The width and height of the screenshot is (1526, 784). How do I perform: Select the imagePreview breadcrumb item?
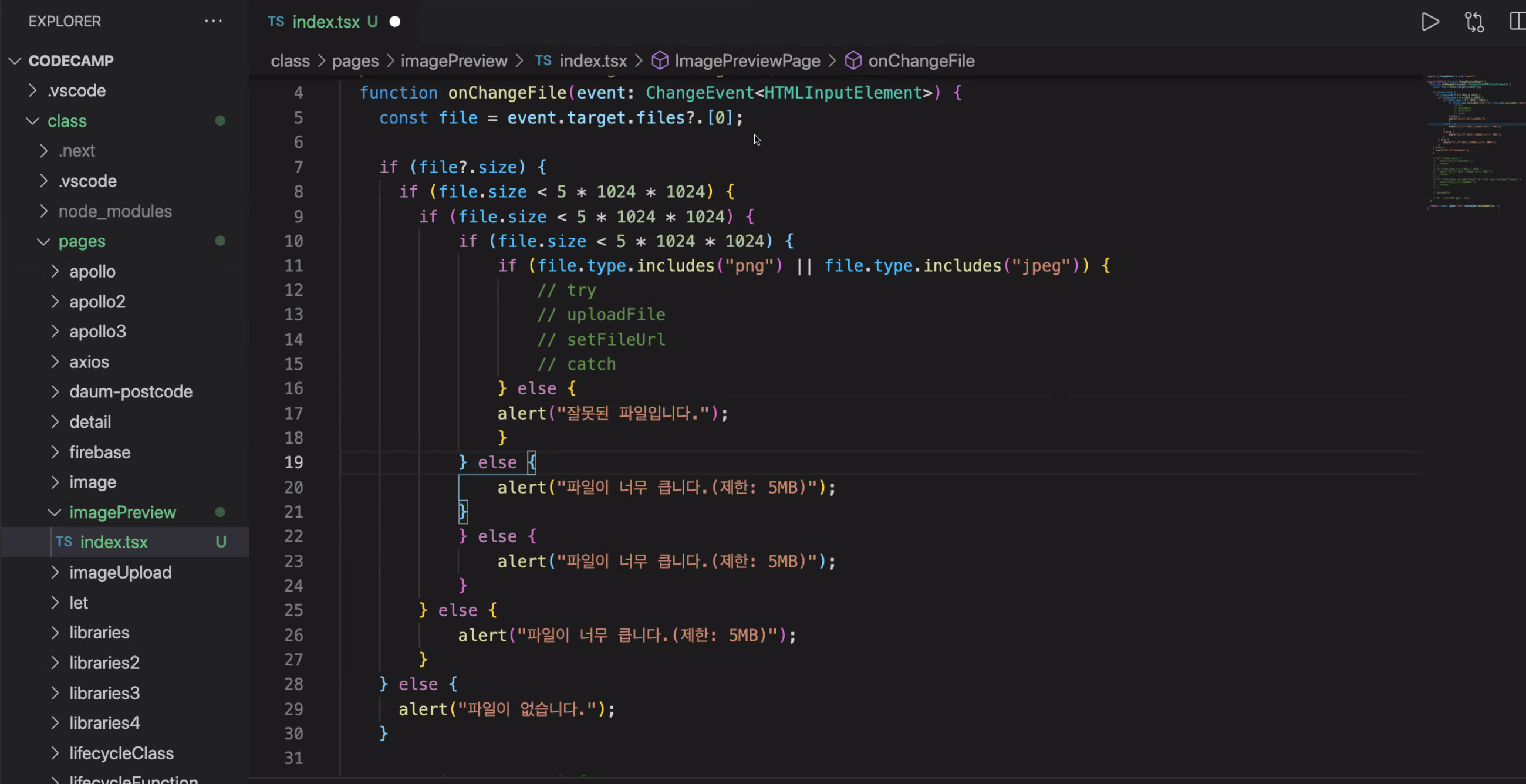click(454, 60)
